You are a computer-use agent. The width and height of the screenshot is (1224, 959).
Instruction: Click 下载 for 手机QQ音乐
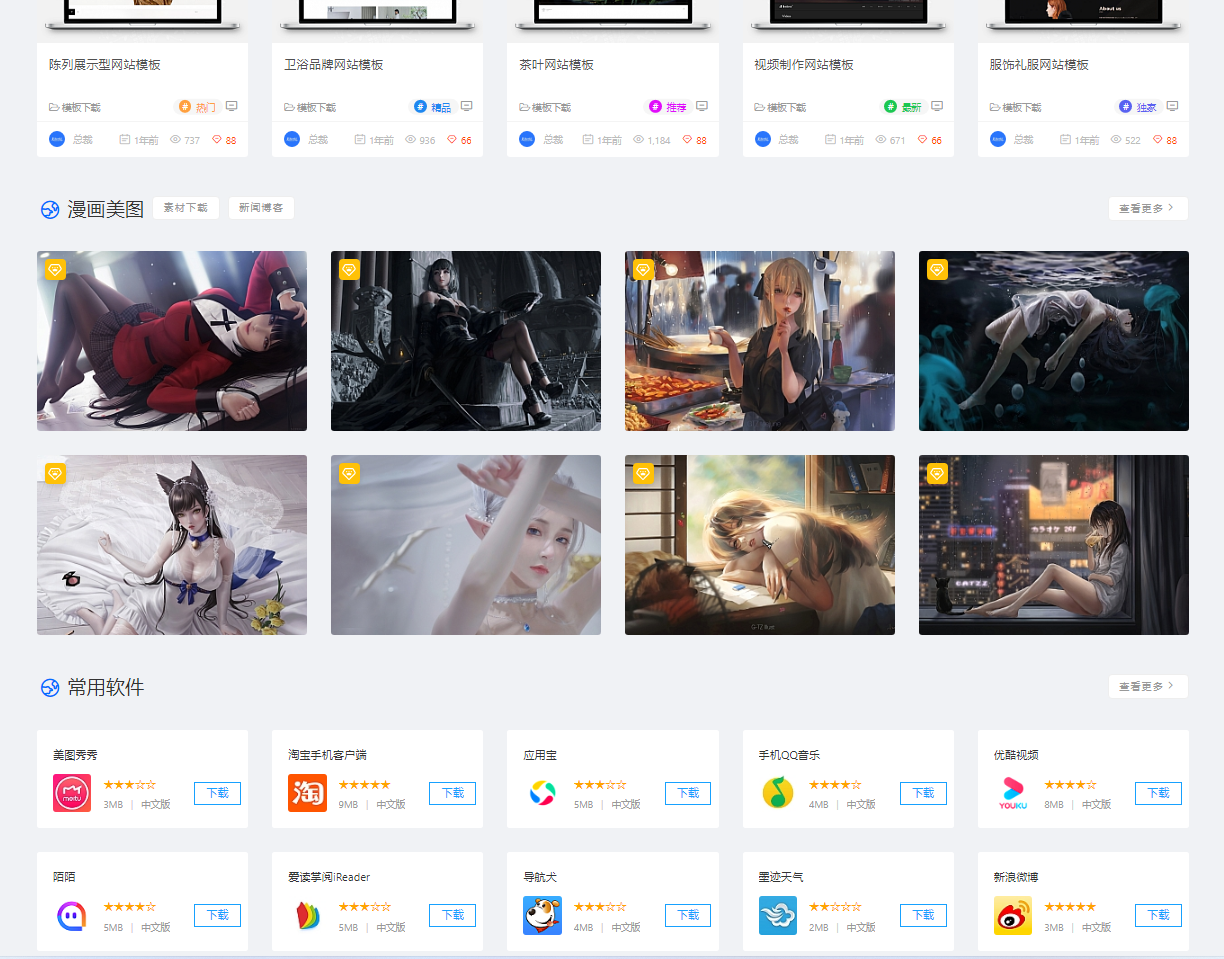pyautogui.click(x=923, y=793)
